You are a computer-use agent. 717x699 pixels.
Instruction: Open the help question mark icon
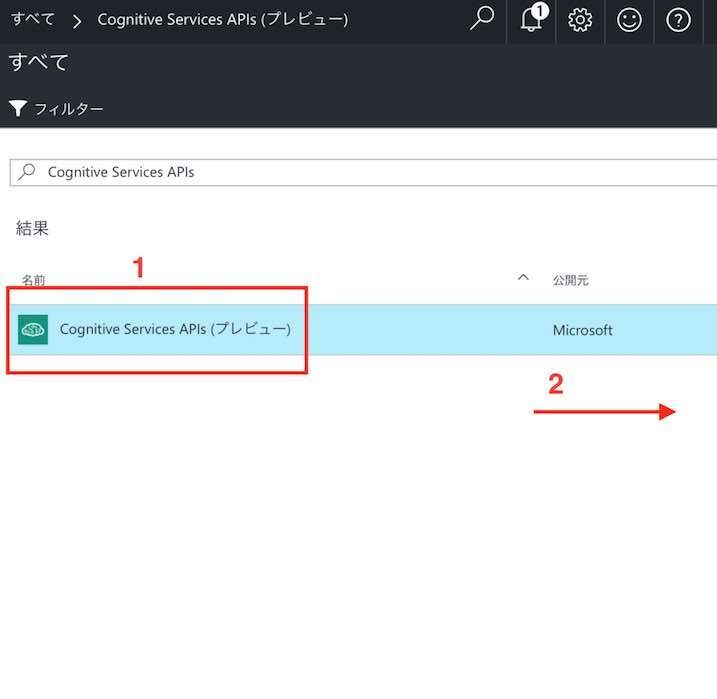click(x=678, y=20)
